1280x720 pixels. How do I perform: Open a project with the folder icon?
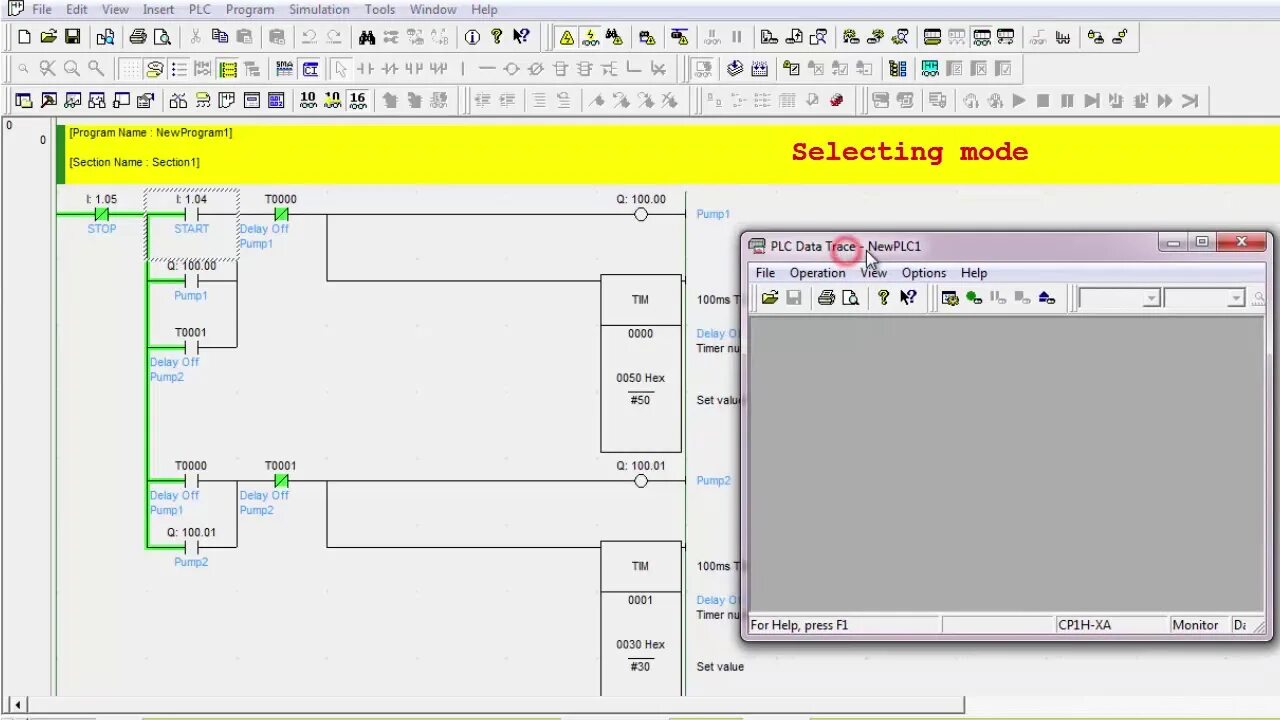(x=48, y=37)
